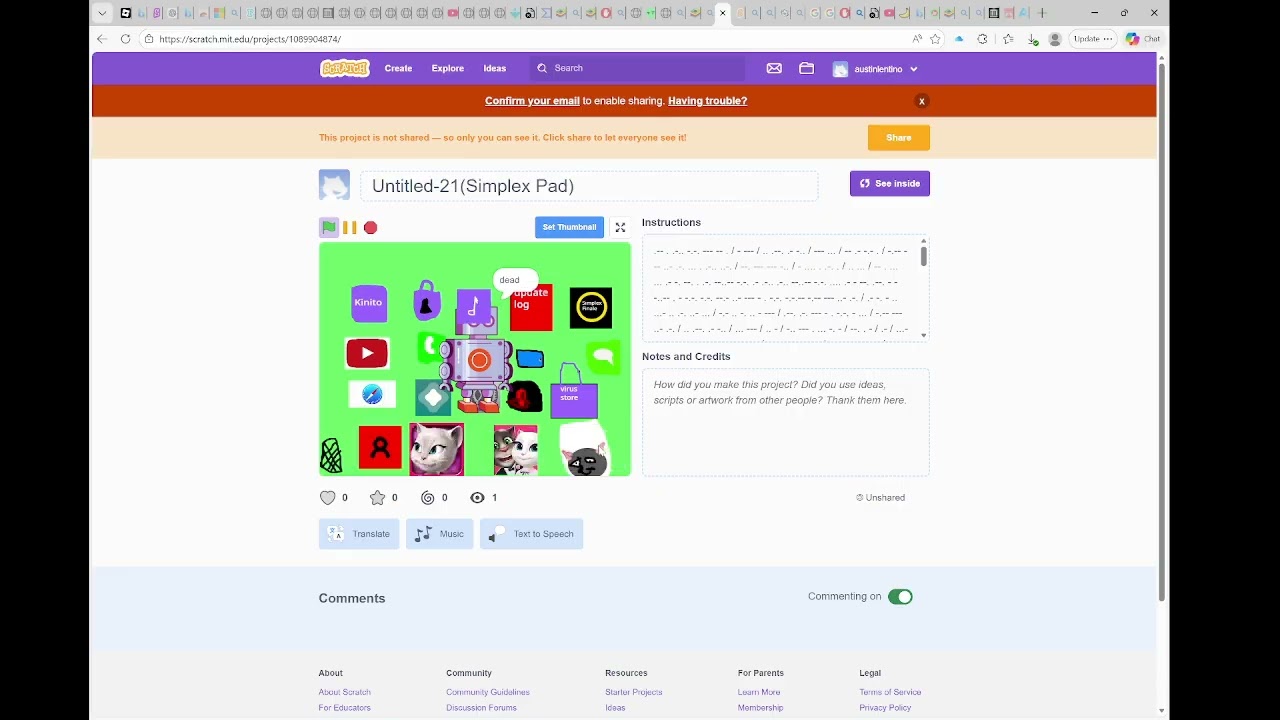Open the Ideas menu

[495, 68]
